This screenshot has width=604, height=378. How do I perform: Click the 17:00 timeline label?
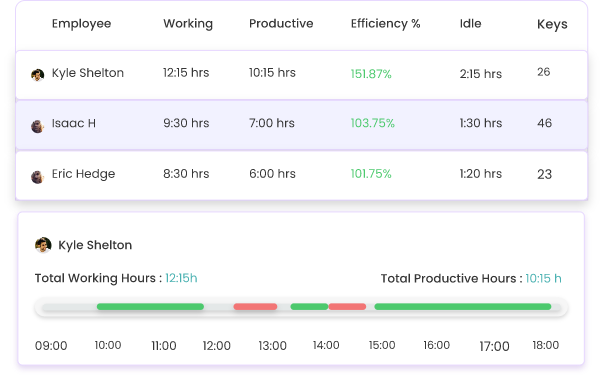pos(494,346)
